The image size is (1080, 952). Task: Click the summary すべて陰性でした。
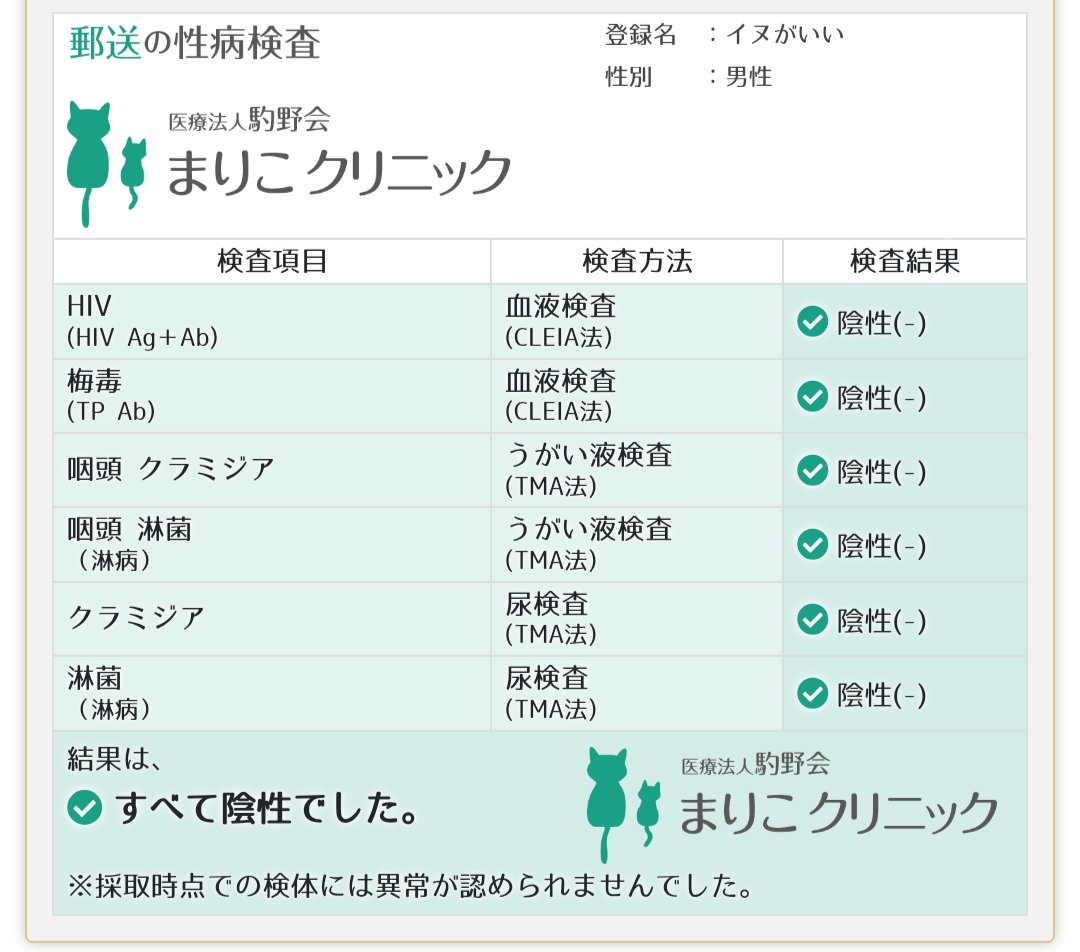(x=267, y=808)
